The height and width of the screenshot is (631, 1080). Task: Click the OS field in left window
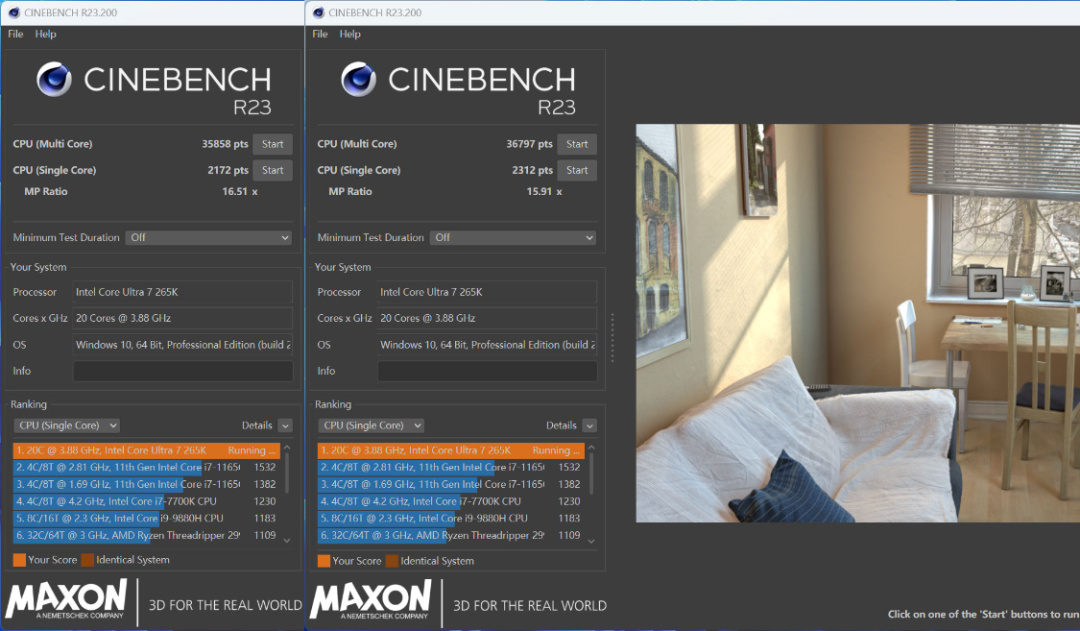(x=183, y=344)
